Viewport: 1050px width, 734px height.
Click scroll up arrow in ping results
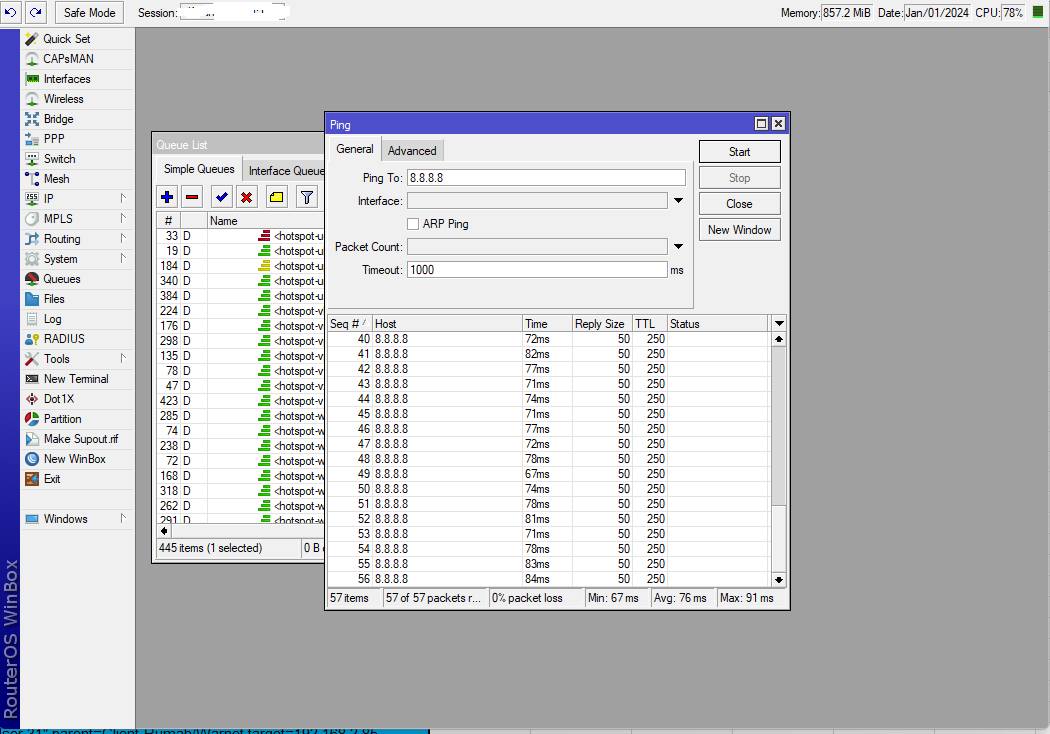(x=779, y=340)
